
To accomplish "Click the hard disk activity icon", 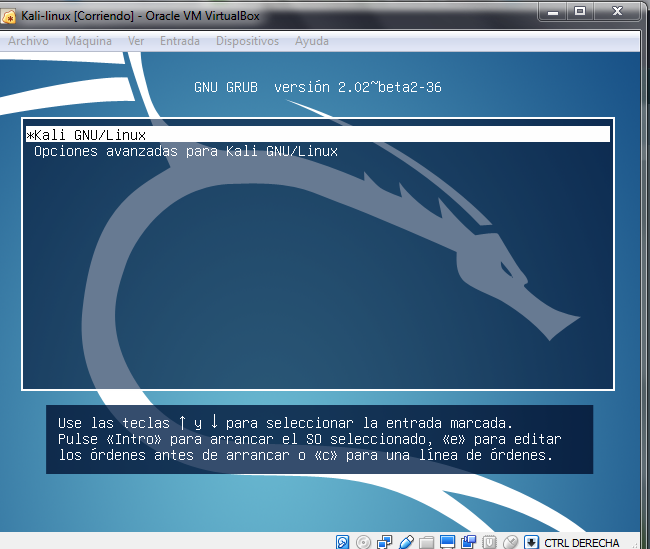I will coord(343,541).
